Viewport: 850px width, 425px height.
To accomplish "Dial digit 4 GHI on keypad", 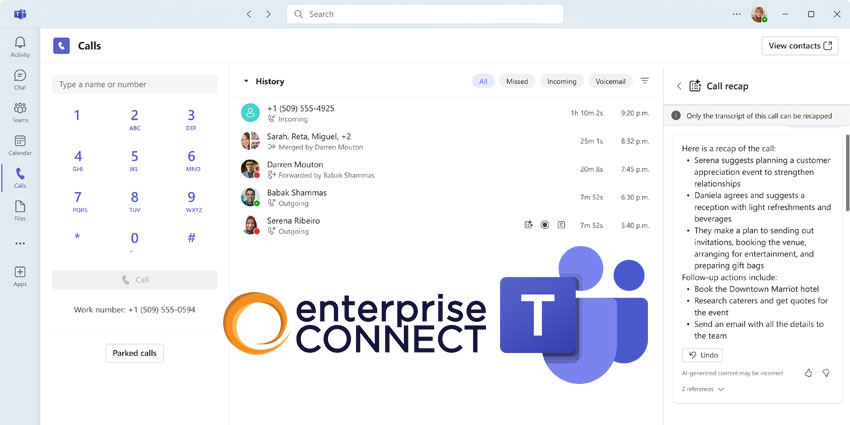I will coord(78,160).
